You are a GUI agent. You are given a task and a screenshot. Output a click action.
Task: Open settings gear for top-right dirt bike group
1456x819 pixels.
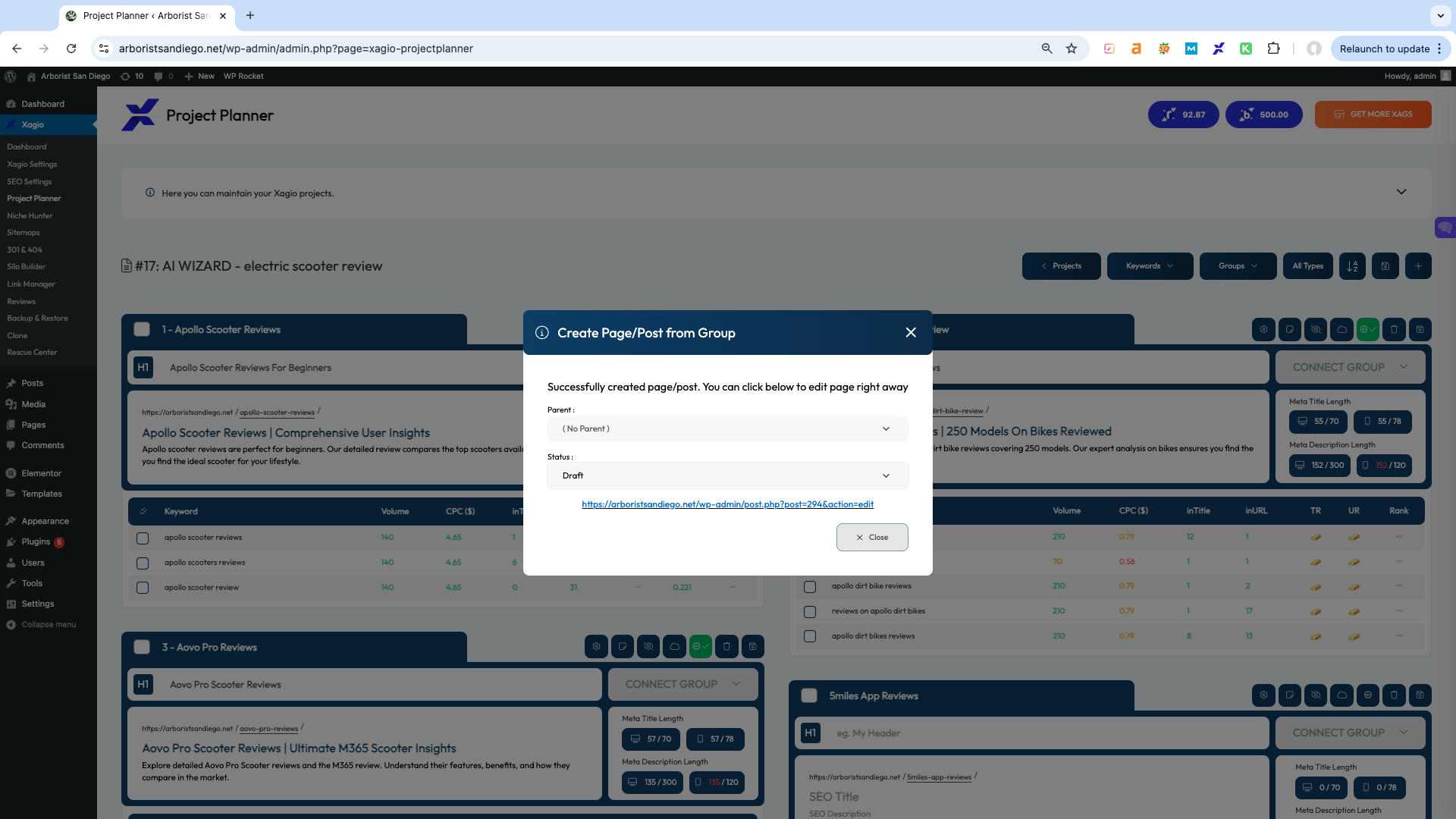coord(1263,329)
